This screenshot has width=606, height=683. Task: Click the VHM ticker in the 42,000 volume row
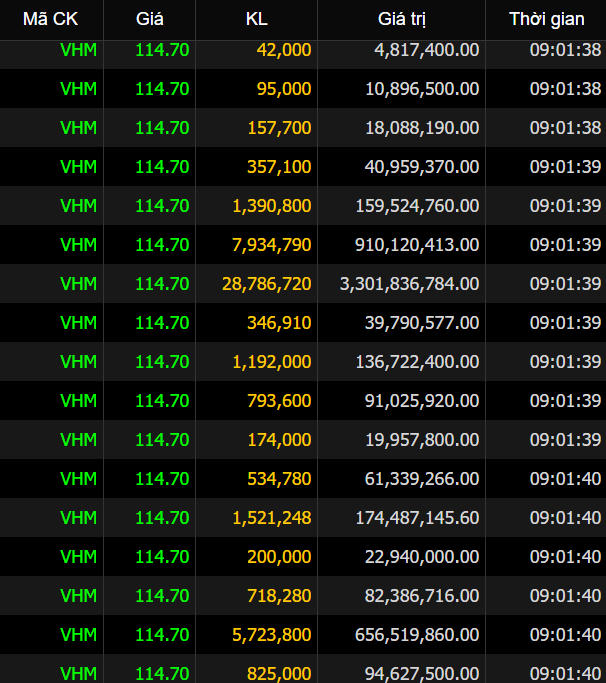(x=78, y=50)
